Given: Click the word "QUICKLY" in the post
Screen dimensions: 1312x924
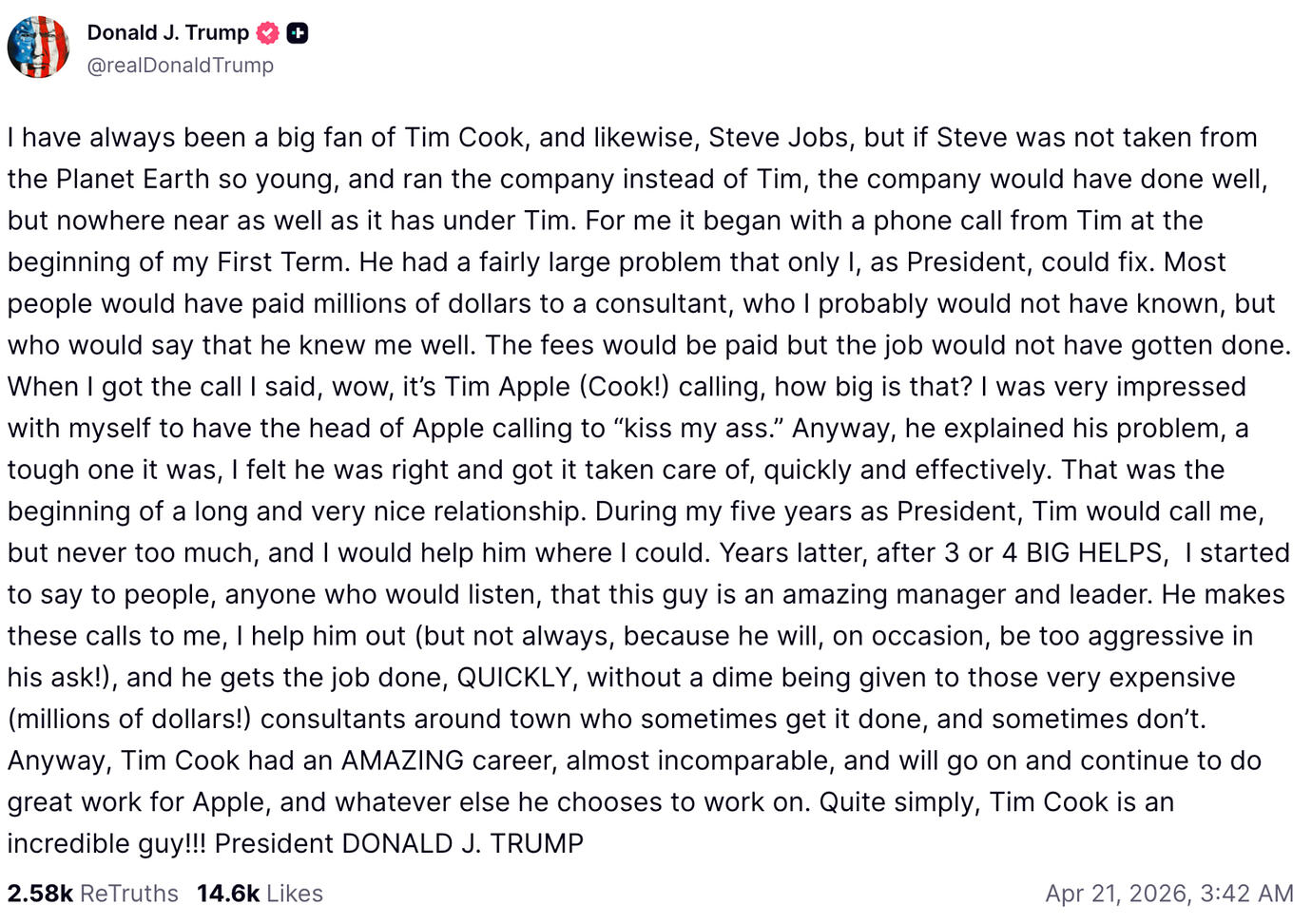Looking at the screenshot, I should 515,678.
